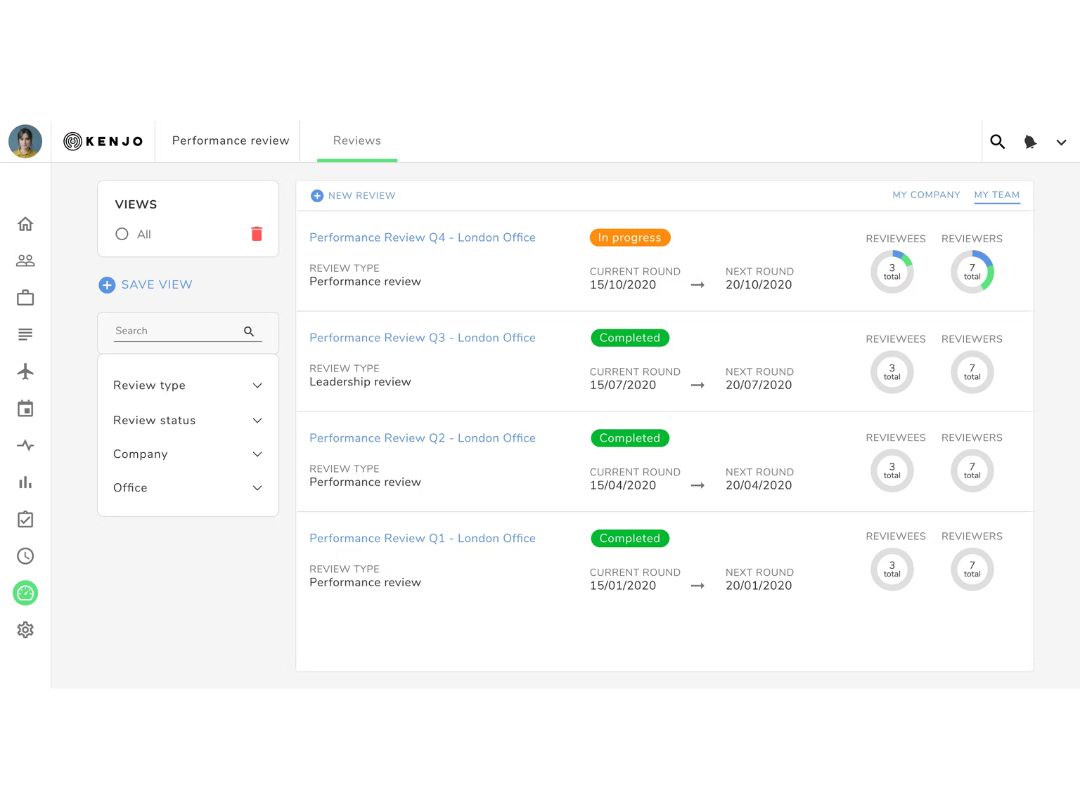The width and height of the screenshot is (1080, 810).
Task: Open the People icon in sidebar
Action: point(25,260)
